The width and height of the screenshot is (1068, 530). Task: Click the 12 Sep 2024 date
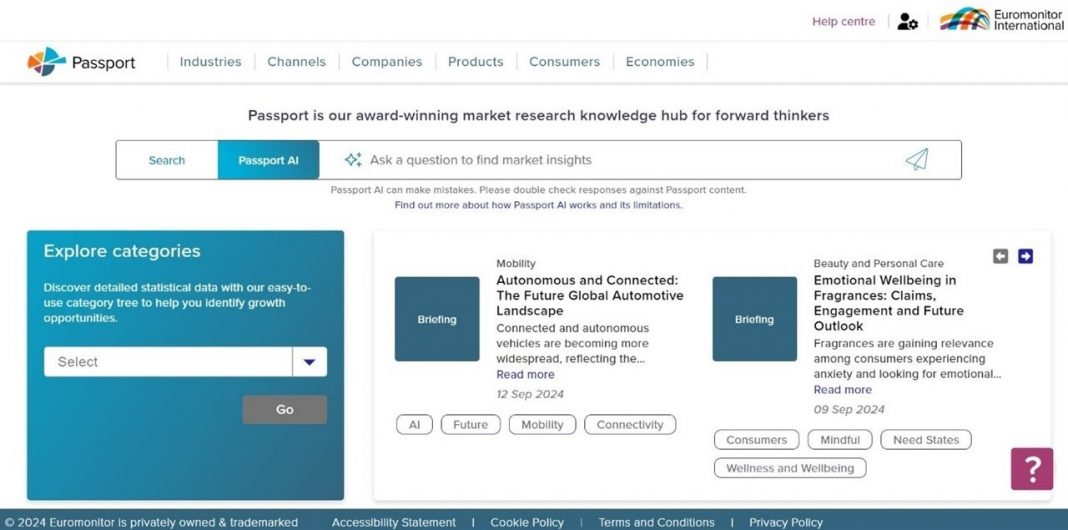(x=530, y=394)
